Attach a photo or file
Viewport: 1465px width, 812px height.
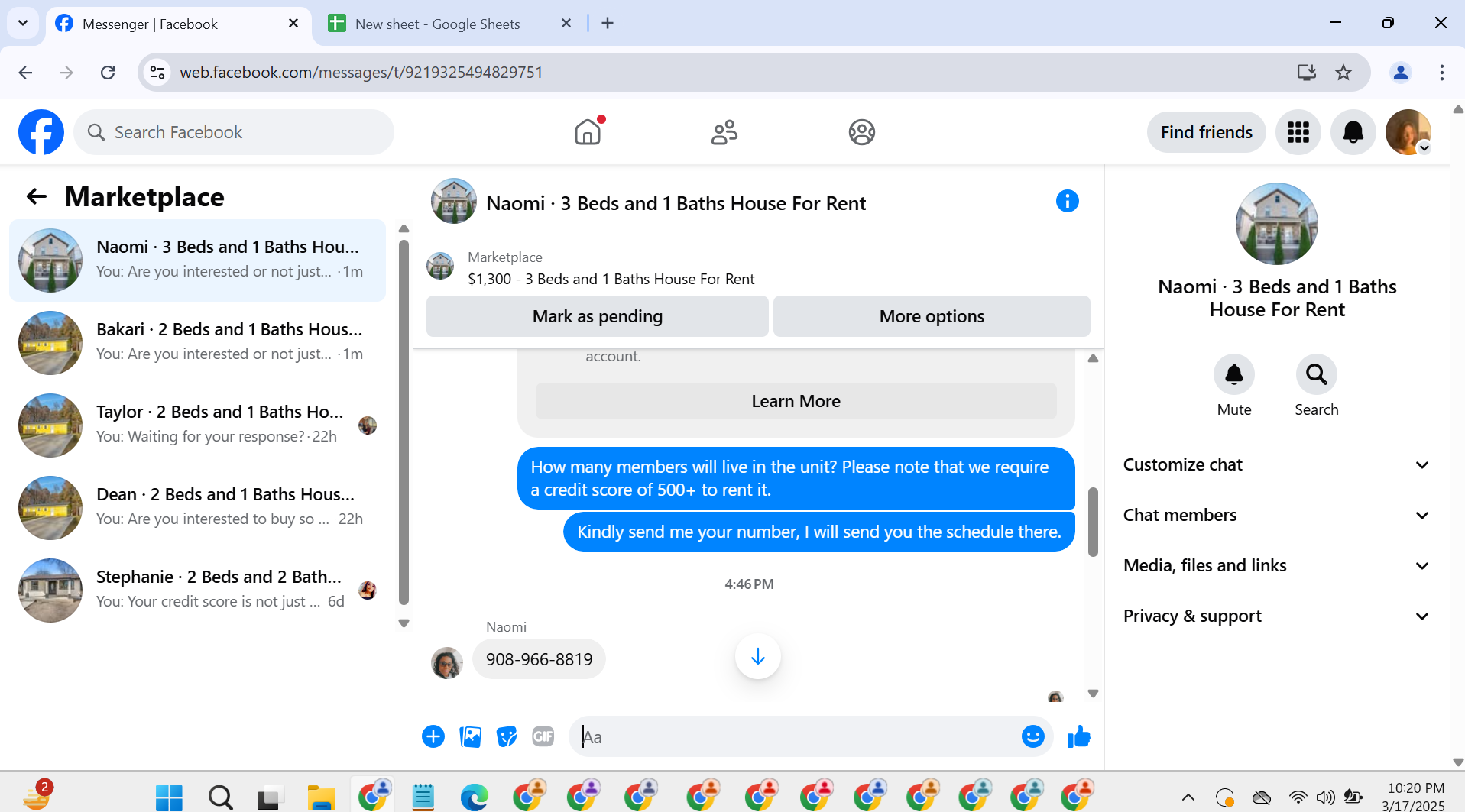[x=470, y=736]
